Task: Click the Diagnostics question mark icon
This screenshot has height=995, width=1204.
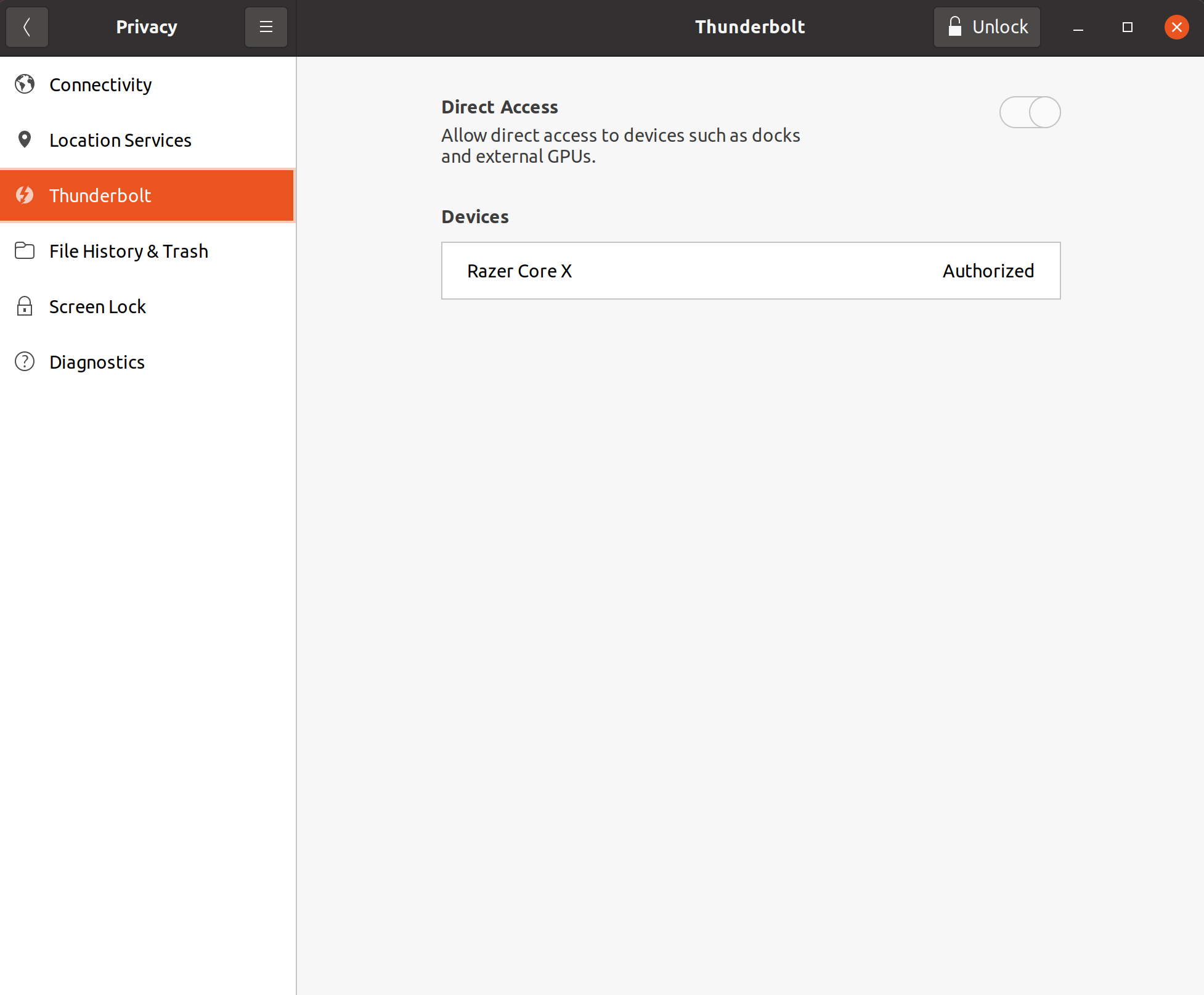Action: coord(25,361)
